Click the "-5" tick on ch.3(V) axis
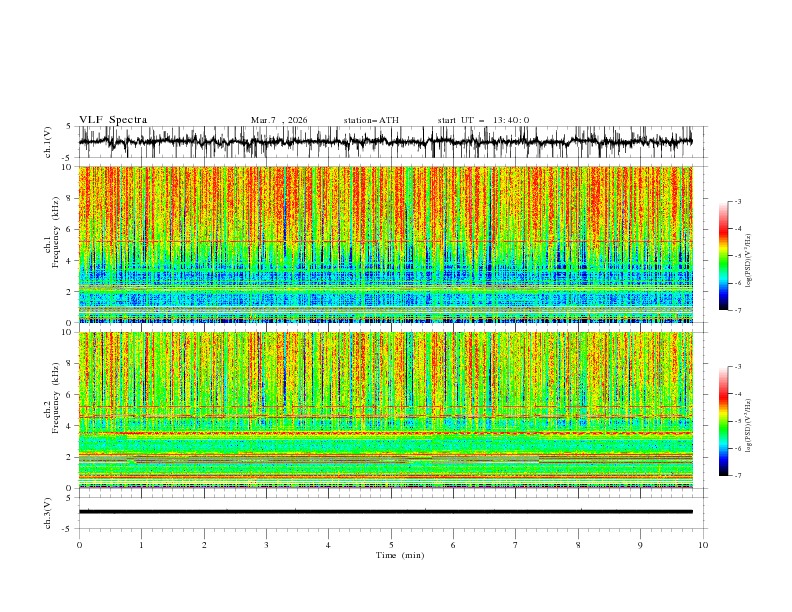 [x=67, y=529]
